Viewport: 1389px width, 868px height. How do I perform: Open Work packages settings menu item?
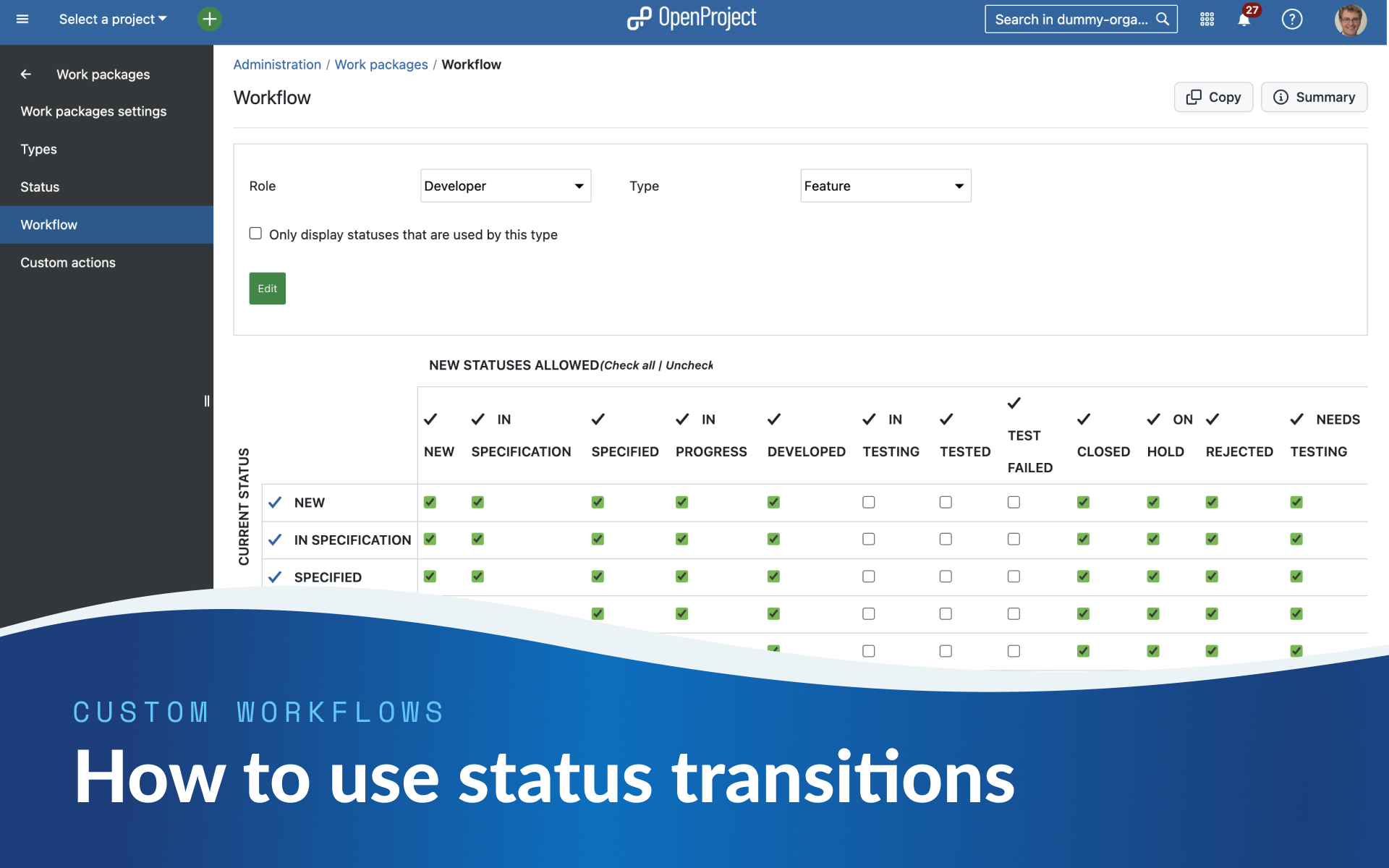(x=93, y=111)
